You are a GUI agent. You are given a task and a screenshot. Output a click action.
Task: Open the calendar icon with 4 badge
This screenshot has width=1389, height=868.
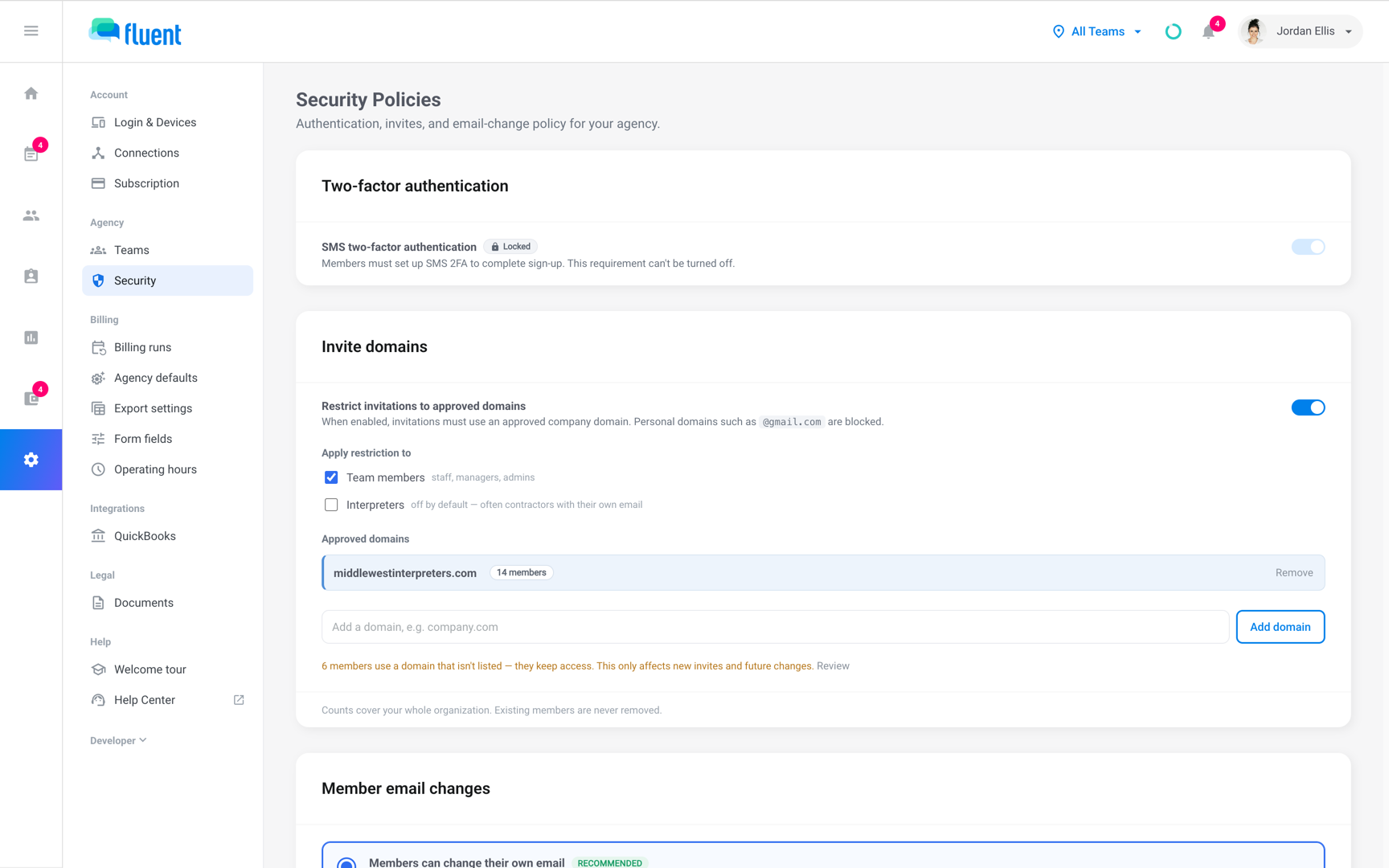[x=31, y=154]
